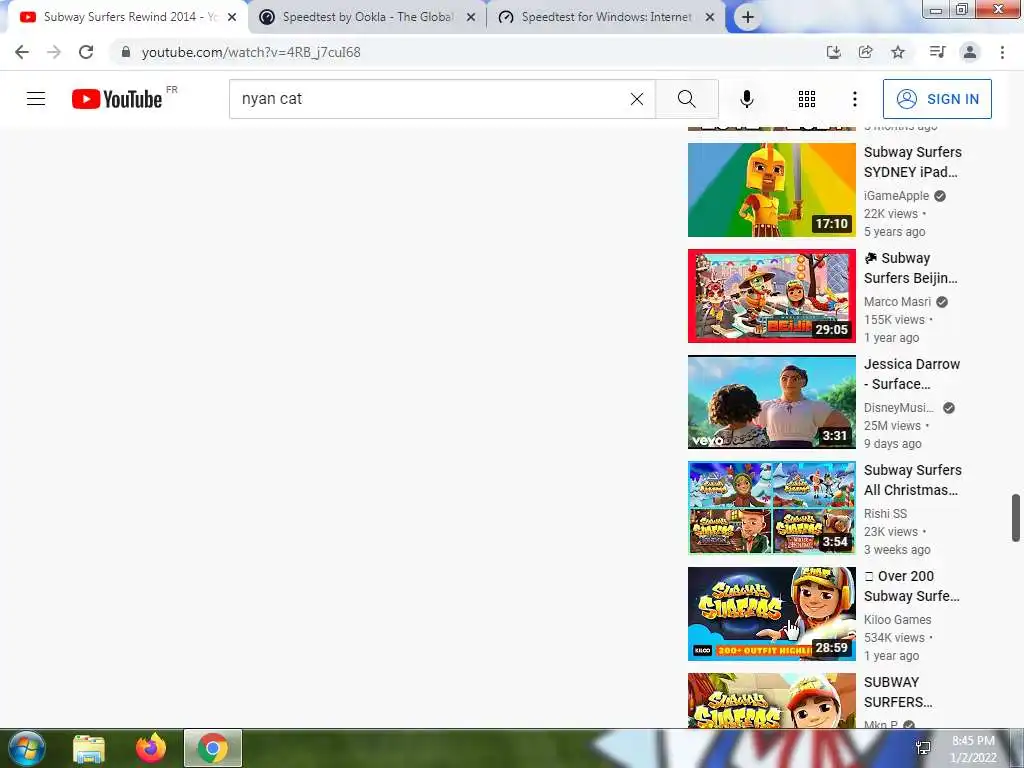Reload the page with refresh icon
The width and height of the screenshot is (1024, 768).
pyautogui.click(x=86, y=52)
